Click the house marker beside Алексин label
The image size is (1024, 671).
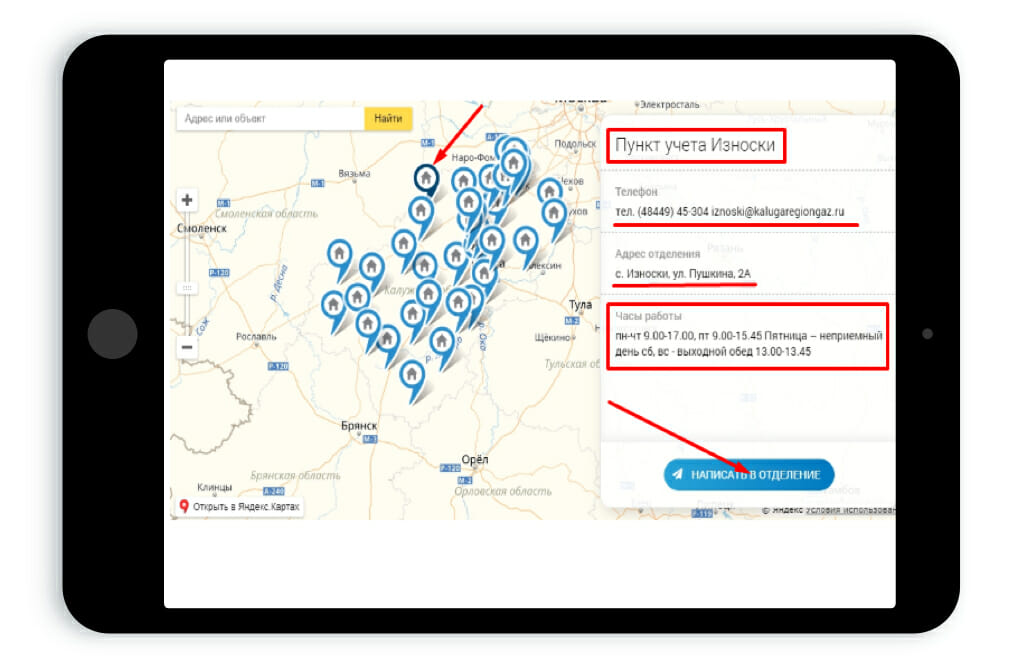coord(525,241)
